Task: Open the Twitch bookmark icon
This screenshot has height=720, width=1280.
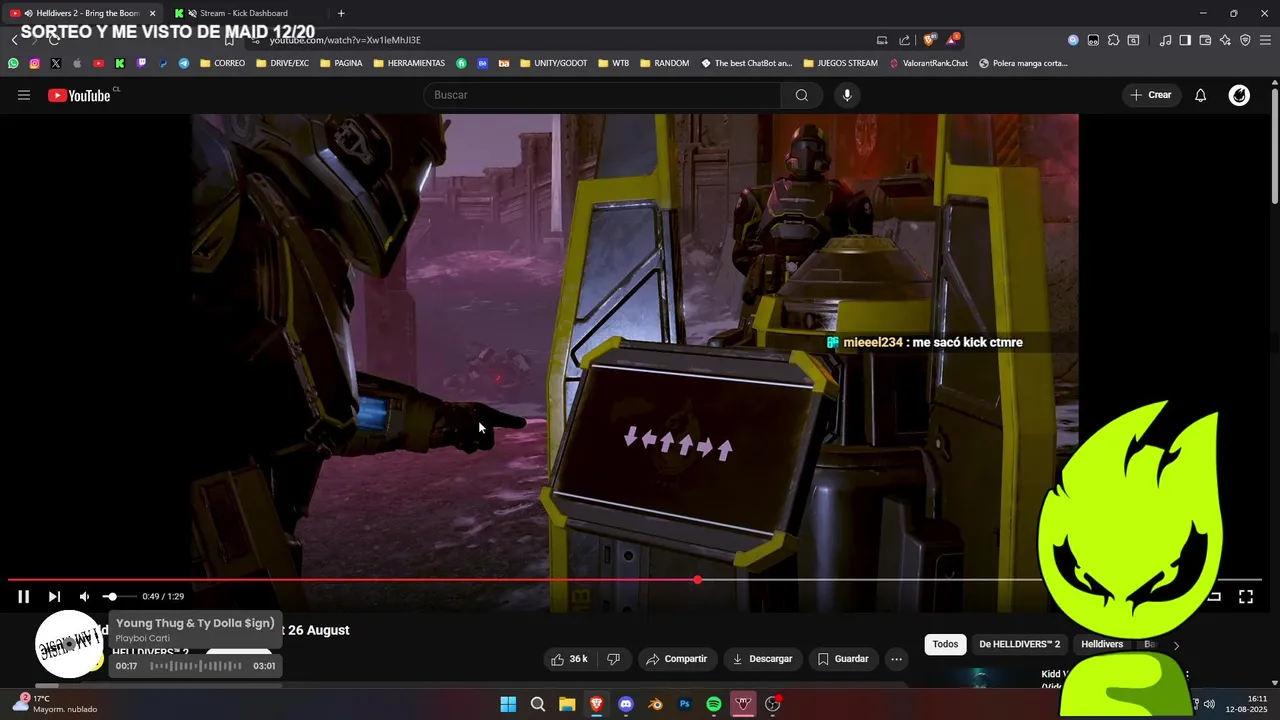Action: coord(141,63)
